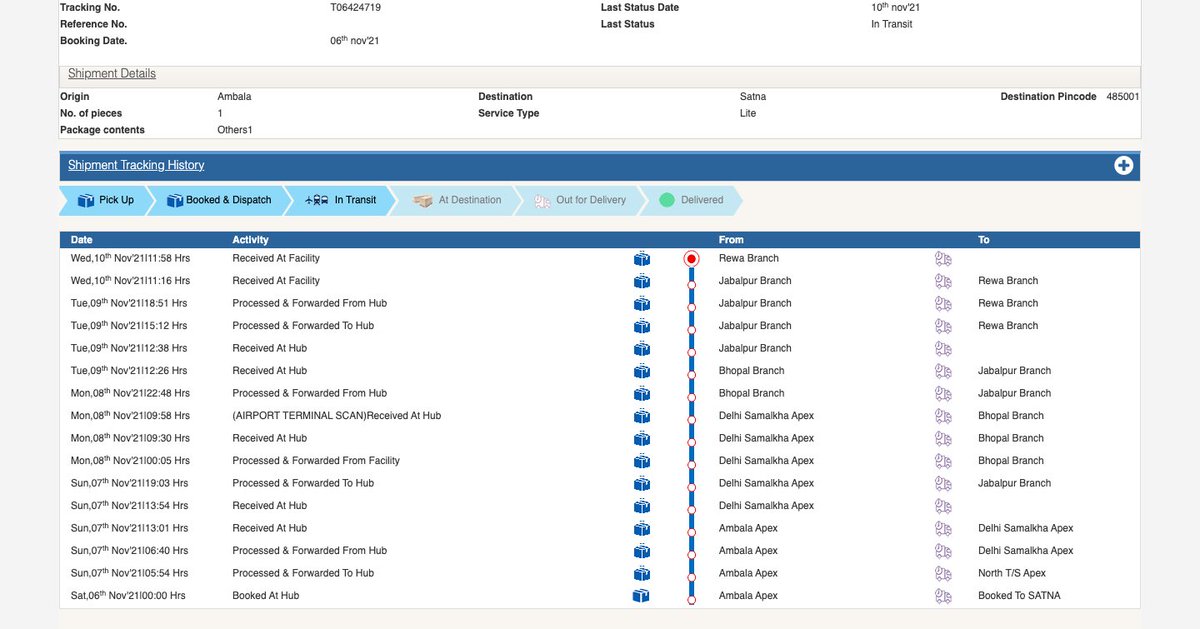1200x629 pixels.
Task: Click the 'Booked To SATNA' cell
Action: (x=1019, y=596)
